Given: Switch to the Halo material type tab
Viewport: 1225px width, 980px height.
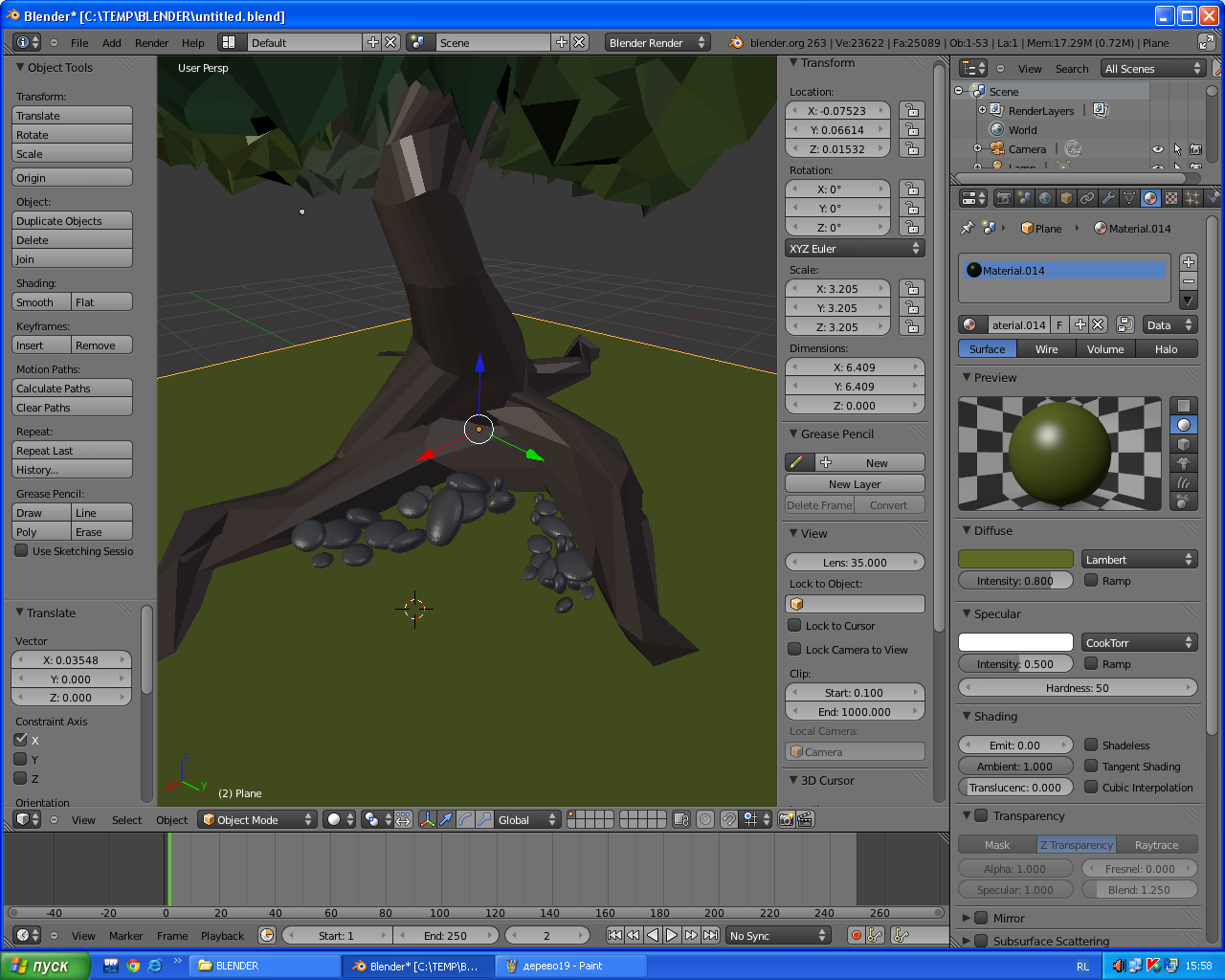Looking at the screenshot, I should 1166,348.
